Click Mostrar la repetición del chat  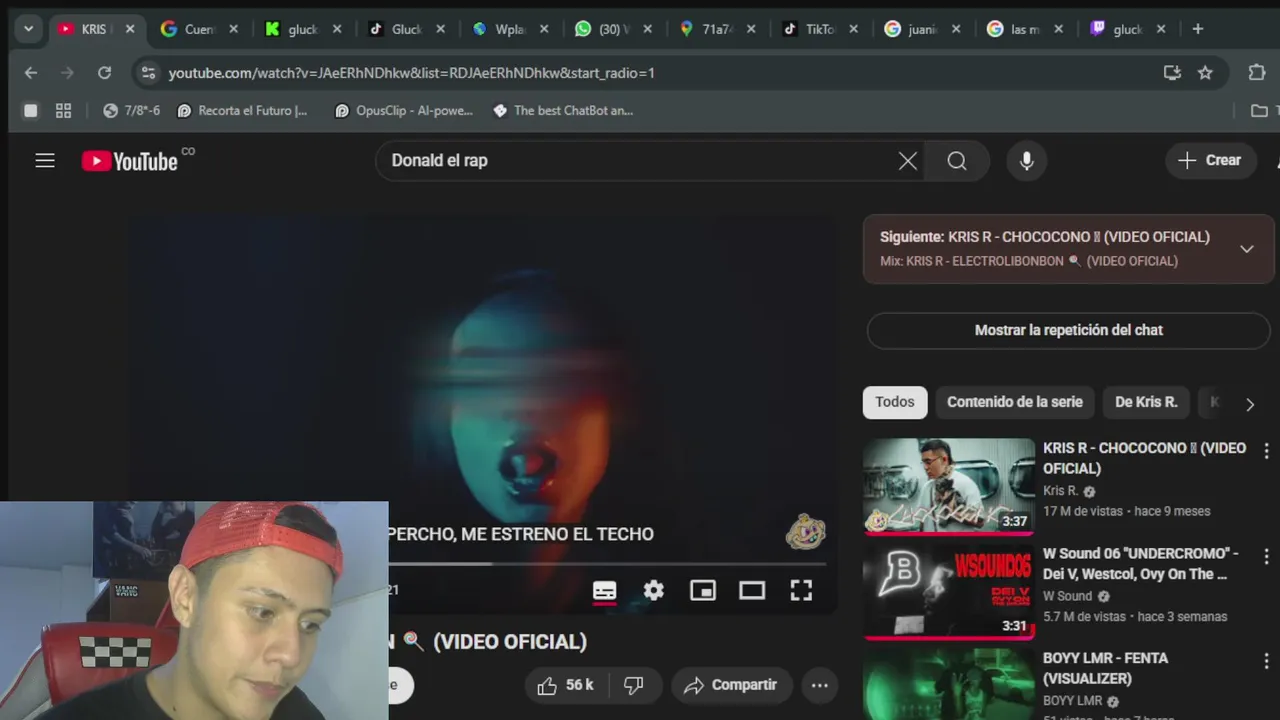pyautogui.click(x=1068, y=330)
